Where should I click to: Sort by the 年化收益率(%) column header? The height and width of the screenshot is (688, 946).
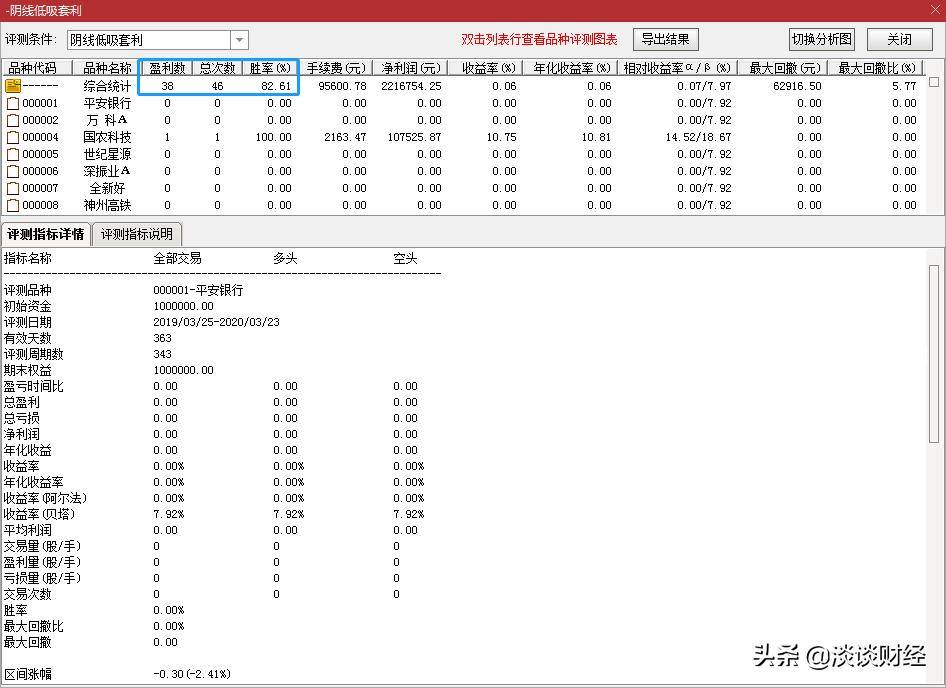[571, 68]
